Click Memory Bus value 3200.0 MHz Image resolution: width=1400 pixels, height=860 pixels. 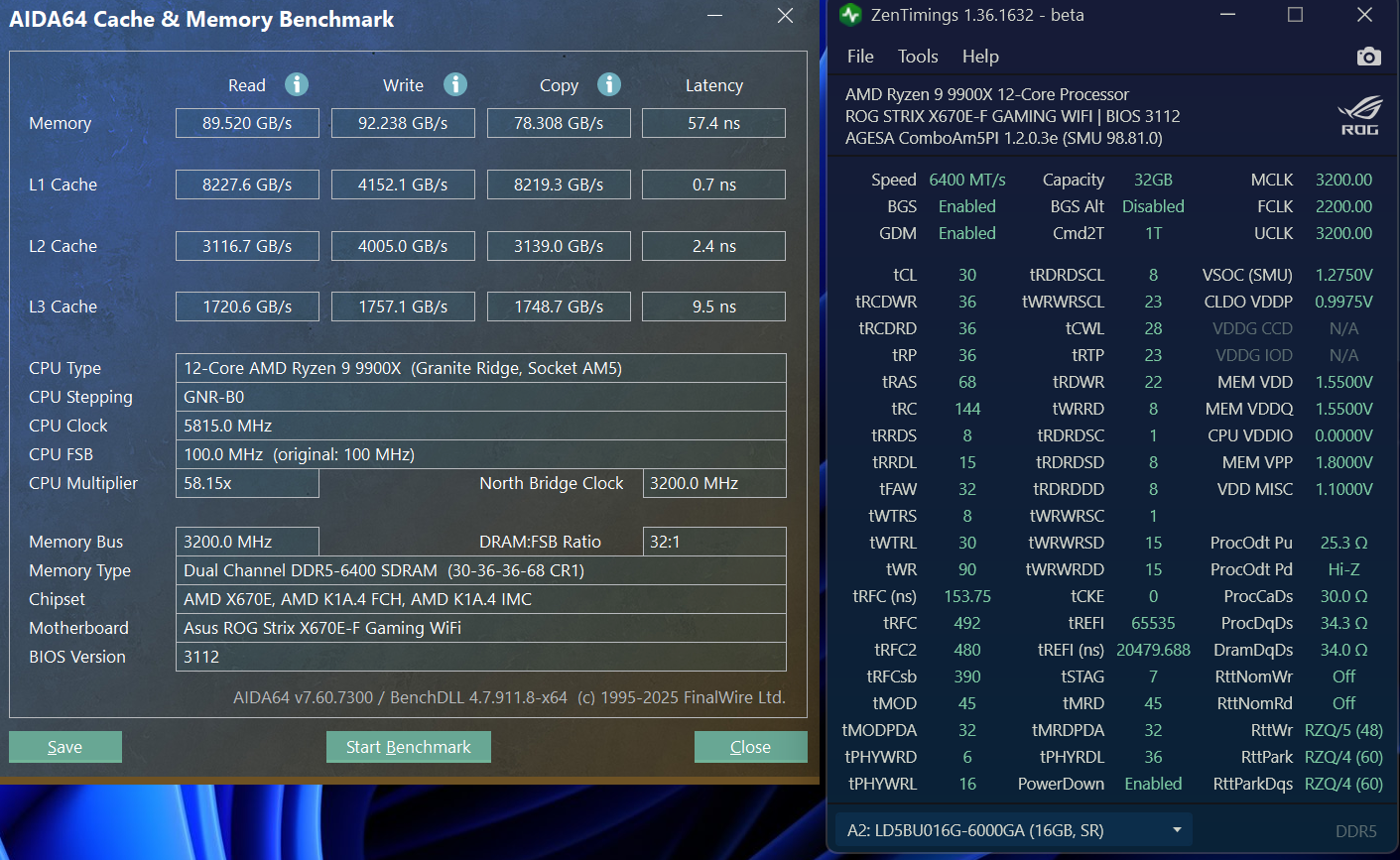tap(247, 542)
